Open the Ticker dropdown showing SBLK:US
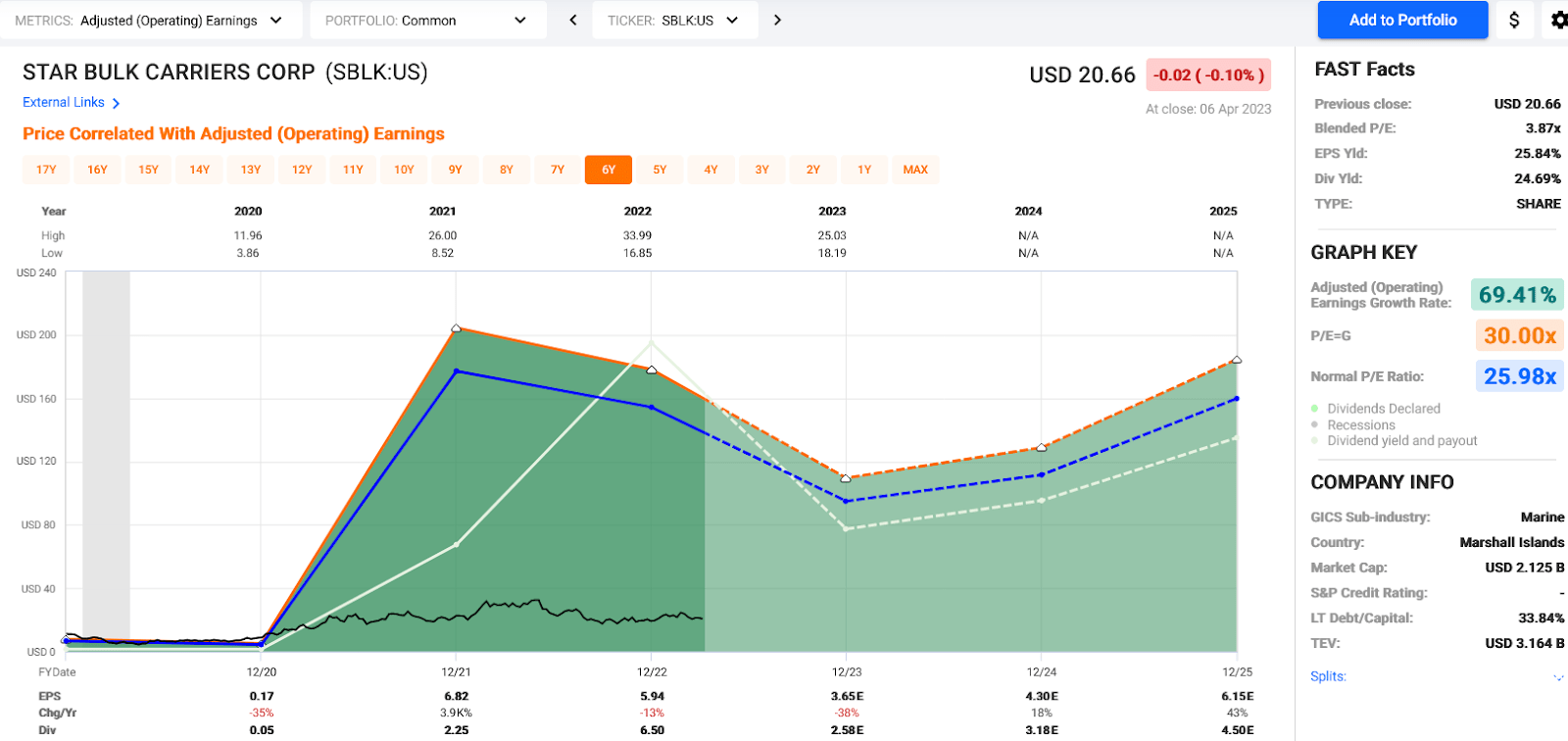The image size is (1568, 741). pyautogui.click(x=675, y=20)
